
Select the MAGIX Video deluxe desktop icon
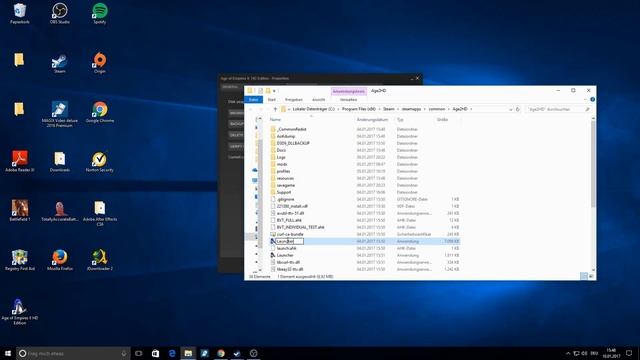[x=60, y=115]
